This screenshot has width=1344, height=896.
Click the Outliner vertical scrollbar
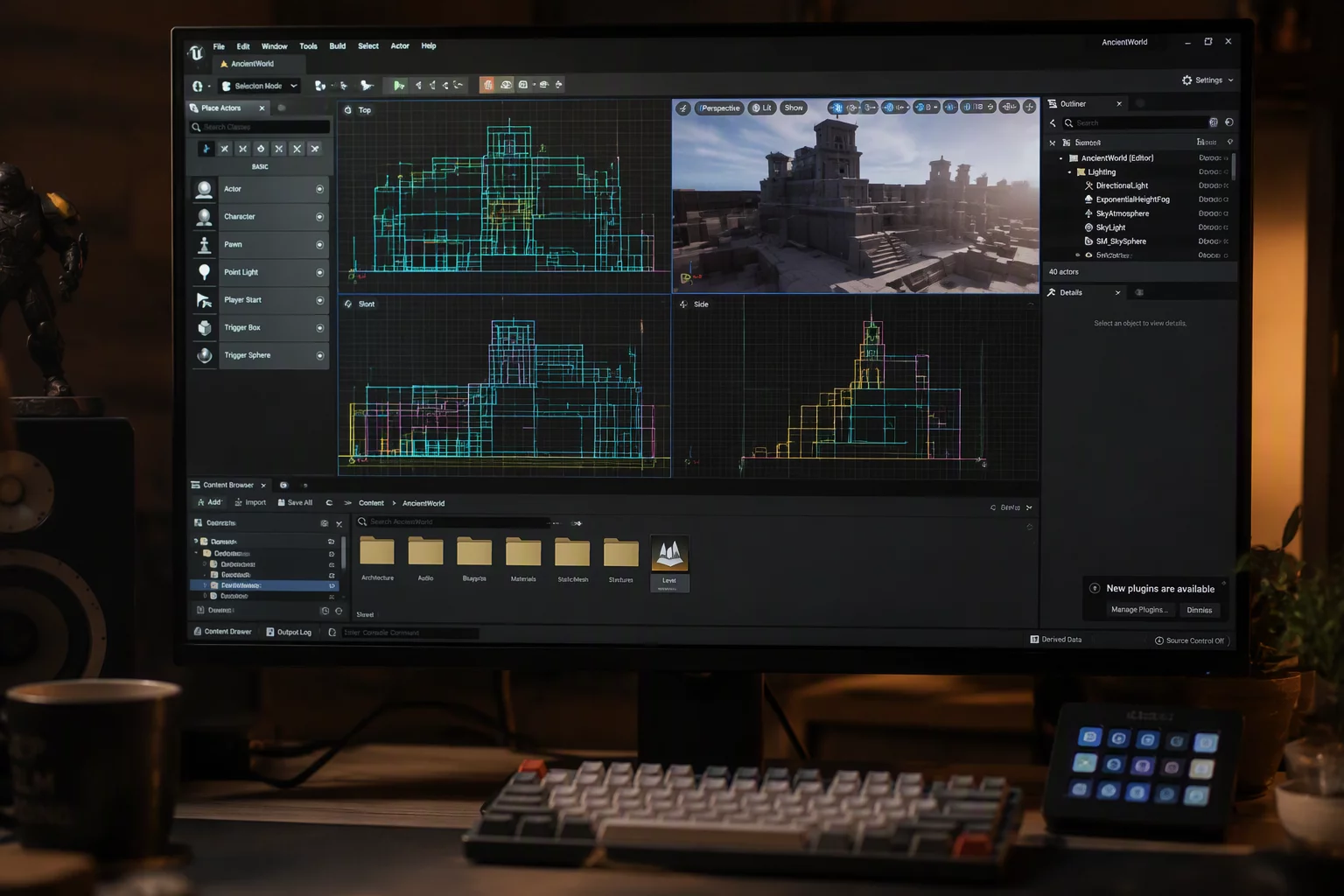point(1234,166)
